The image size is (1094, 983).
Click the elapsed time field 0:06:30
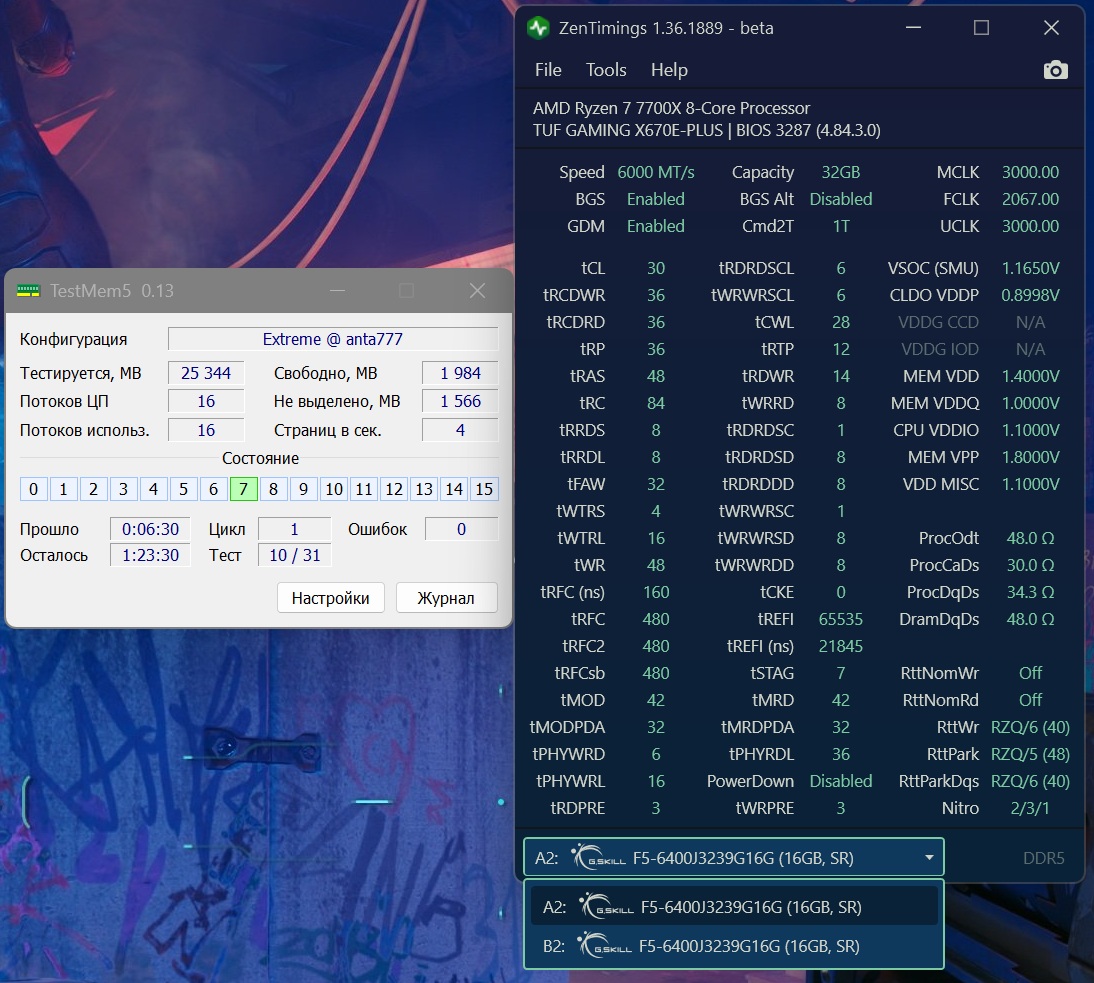pos(150,529)
